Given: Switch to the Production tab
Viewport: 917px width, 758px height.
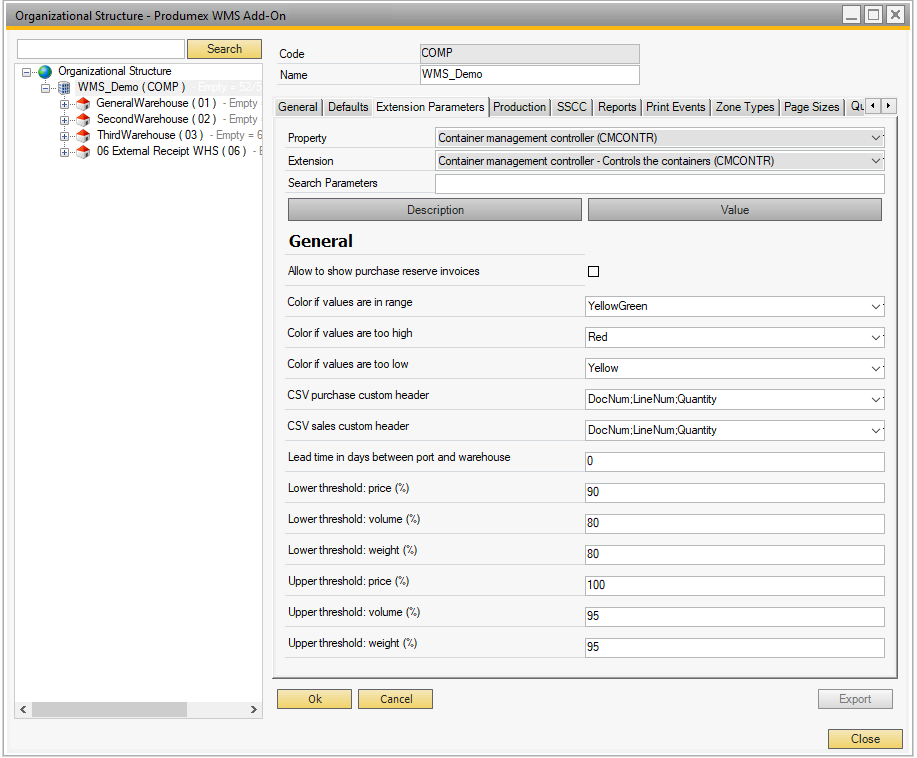Looking at the screenshot, I should (519, 107).
